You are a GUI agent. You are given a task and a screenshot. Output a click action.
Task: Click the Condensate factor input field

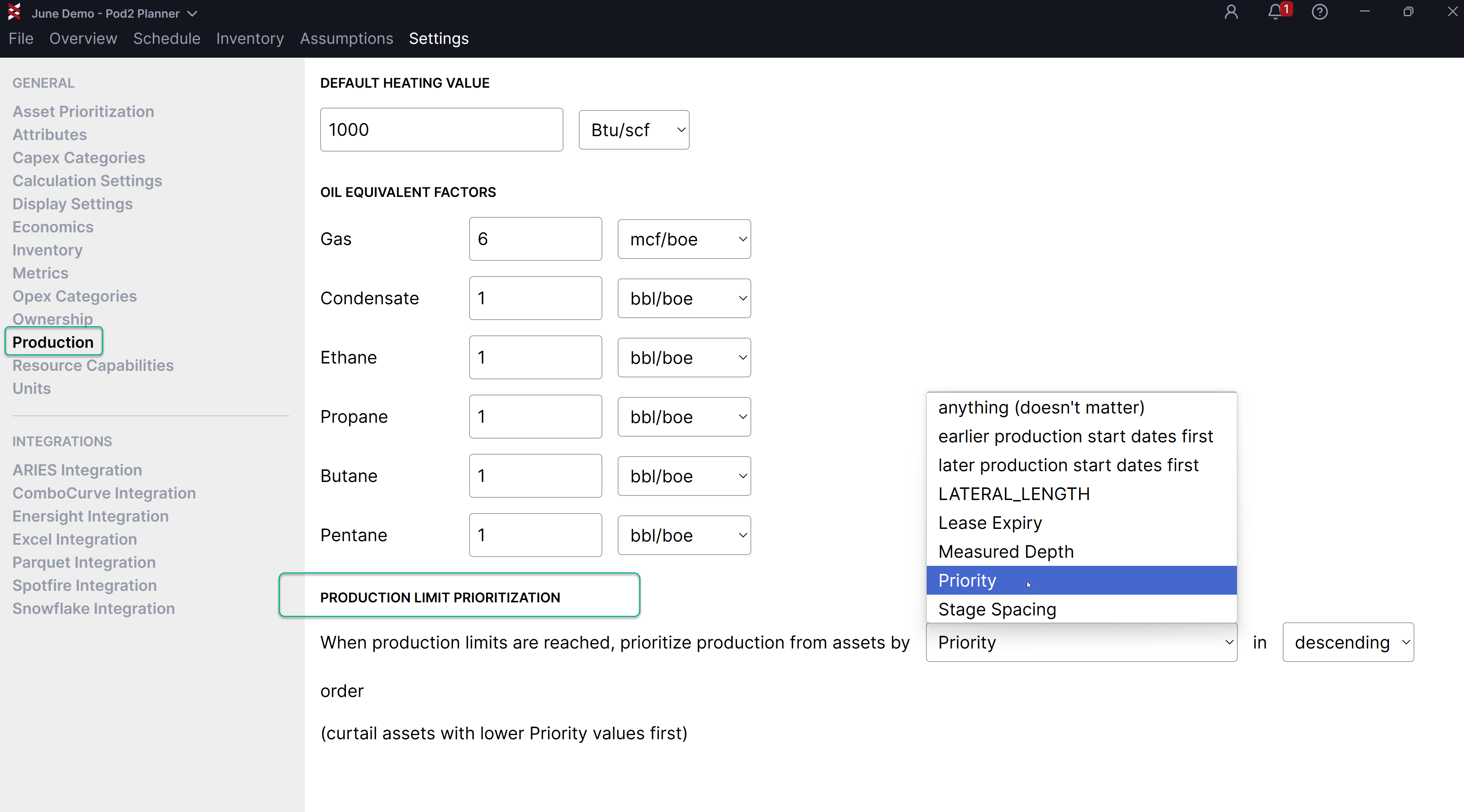[x=535, y=298]
